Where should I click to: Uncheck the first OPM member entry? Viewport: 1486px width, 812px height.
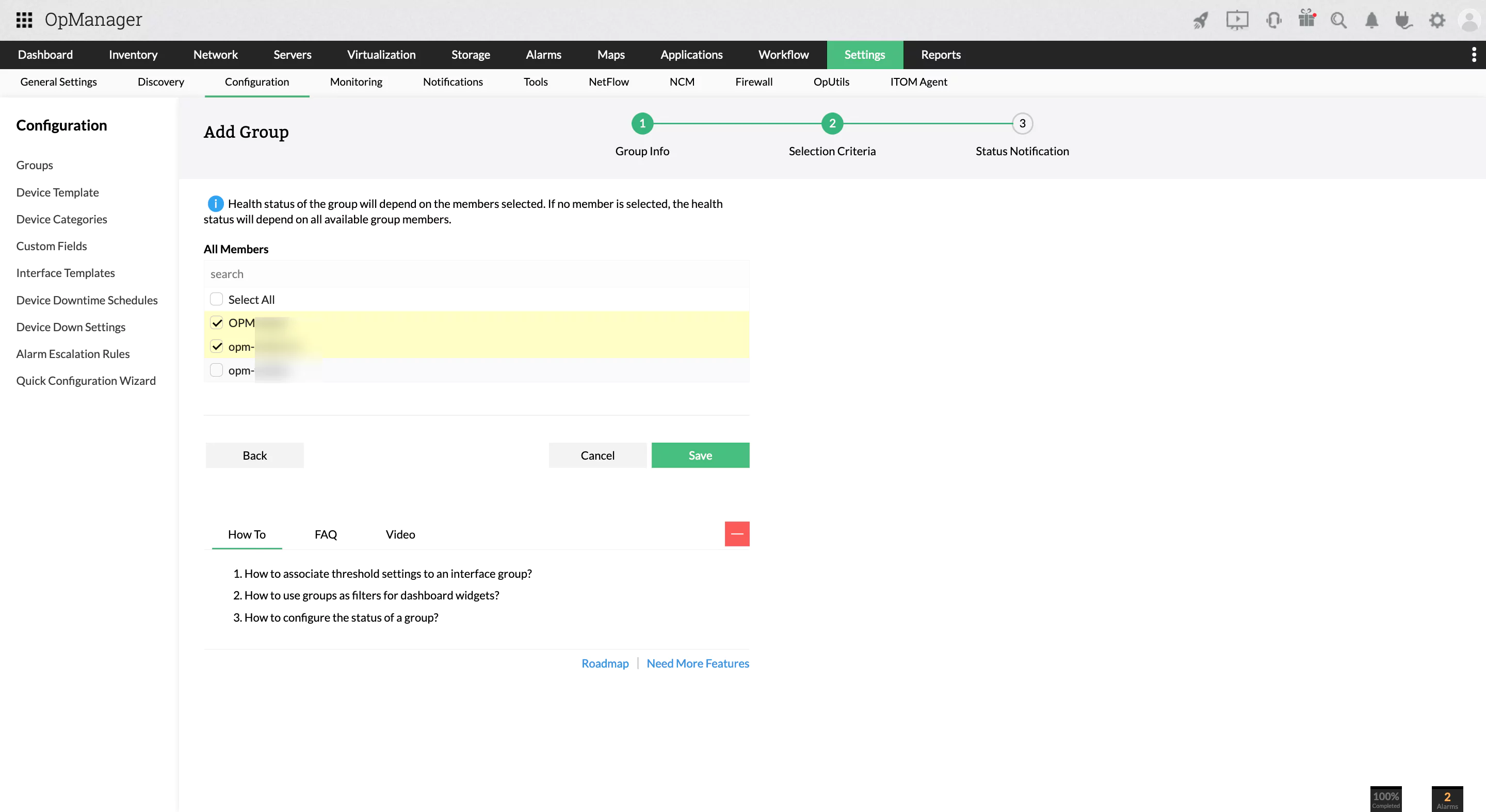[216, 322]
